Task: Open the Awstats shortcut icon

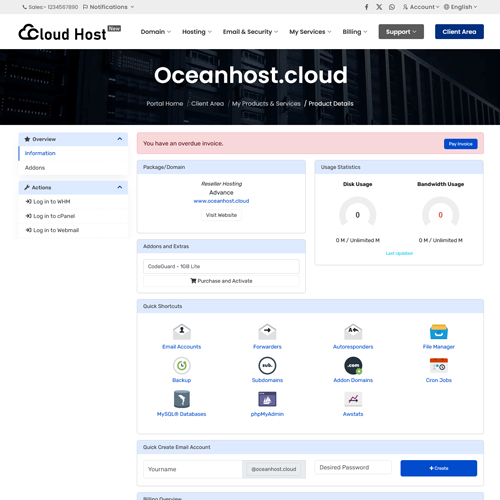Action: tap(353, 399)
